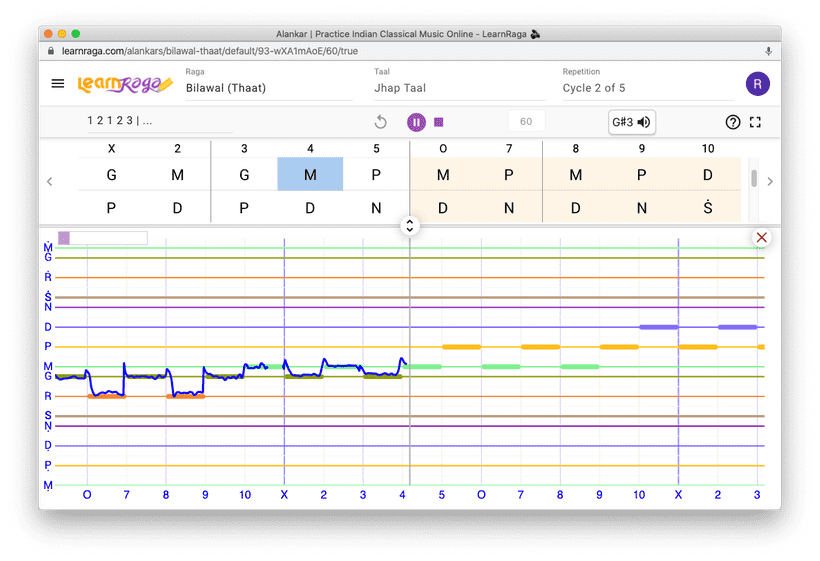This screenshot has width=820, height=561.
Task: Stop playback with the purple square button
Action: pyautogui.click(x=438, y=122)
